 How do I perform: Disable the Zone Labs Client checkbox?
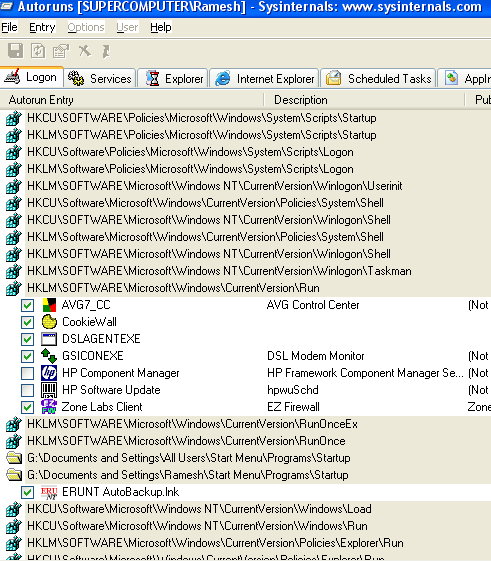pos(28,407)
